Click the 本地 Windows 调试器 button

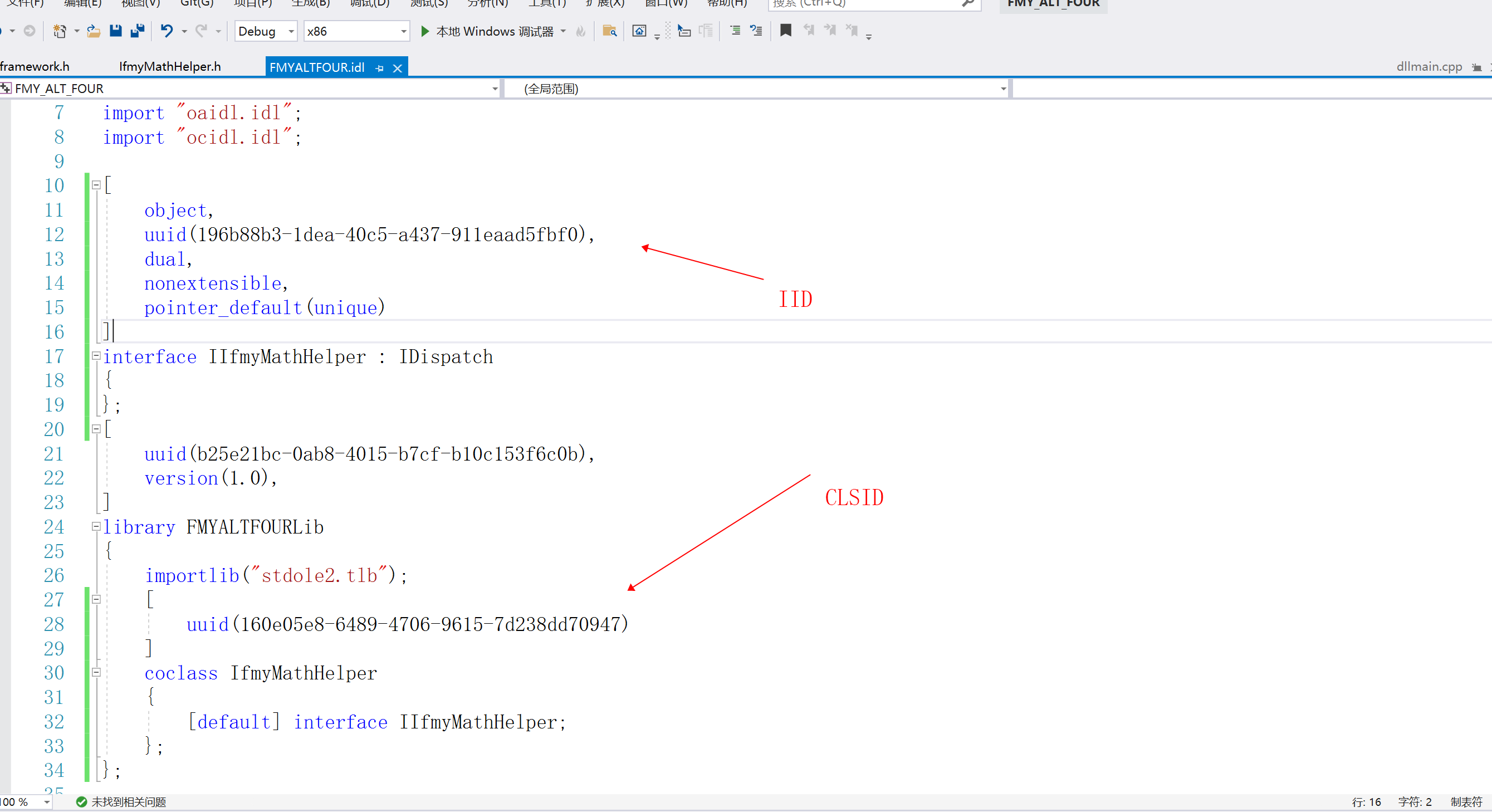pos(495,31)
